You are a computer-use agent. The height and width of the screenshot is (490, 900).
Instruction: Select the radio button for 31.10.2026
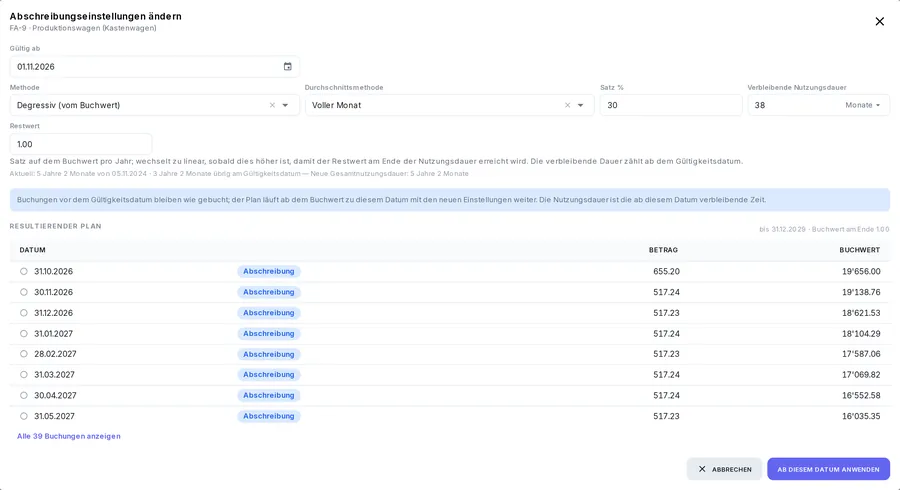coord(24,271)
